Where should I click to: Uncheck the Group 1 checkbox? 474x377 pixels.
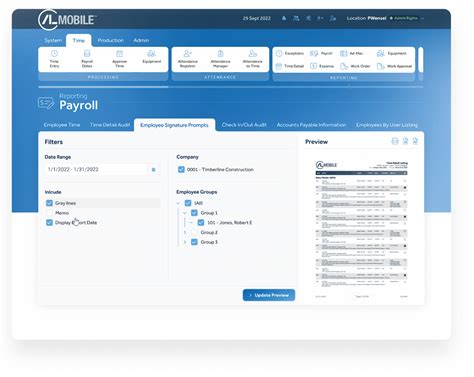(194, 213)
